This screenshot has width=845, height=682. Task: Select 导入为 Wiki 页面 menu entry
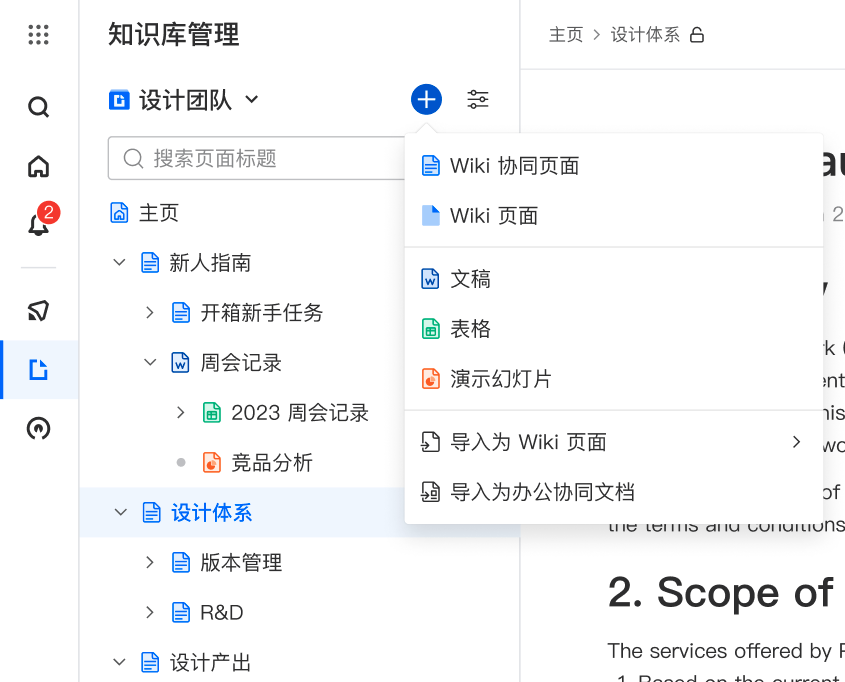(614, 442)
